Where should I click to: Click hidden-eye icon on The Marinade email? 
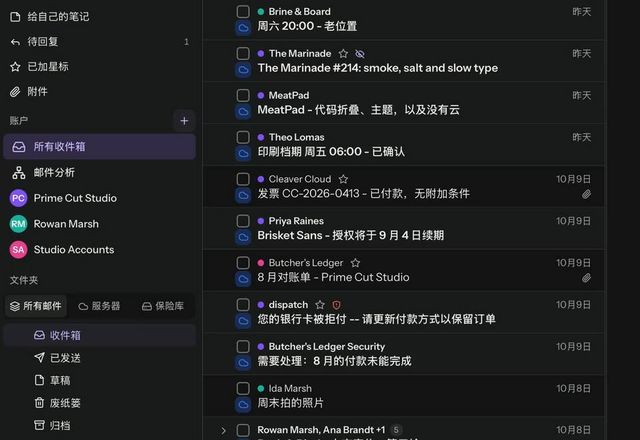[x=360, y=54]
